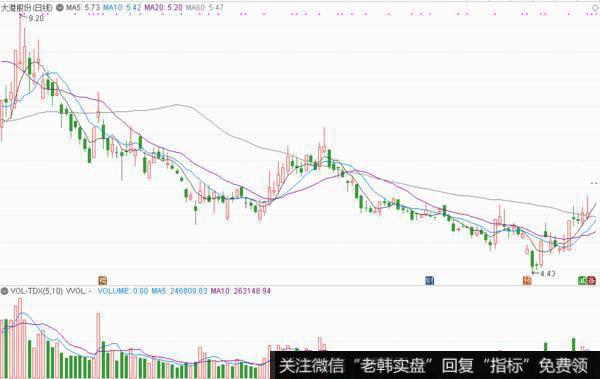This screenshot has width=600, height=379.
Task: Select the MA5: 5.73 indicator label
Action: click(x=83, y=7)
